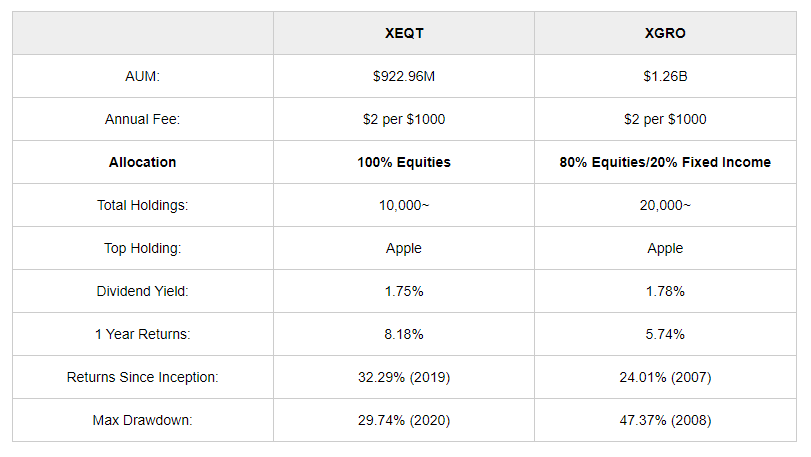Image resolution: width=811 pixels, height=457 pixels.
Task: Click the Annual Fee row label
Action: 142,119
